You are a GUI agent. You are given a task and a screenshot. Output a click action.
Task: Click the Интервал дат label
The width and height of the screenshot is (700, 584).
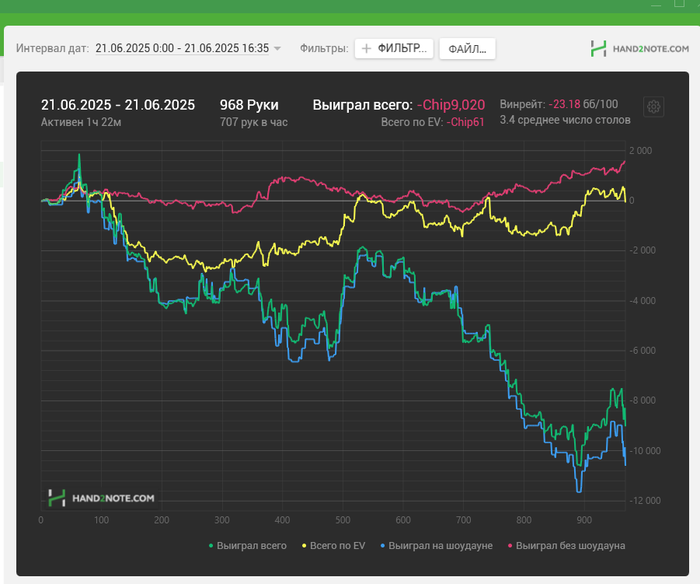coord(53,48)
